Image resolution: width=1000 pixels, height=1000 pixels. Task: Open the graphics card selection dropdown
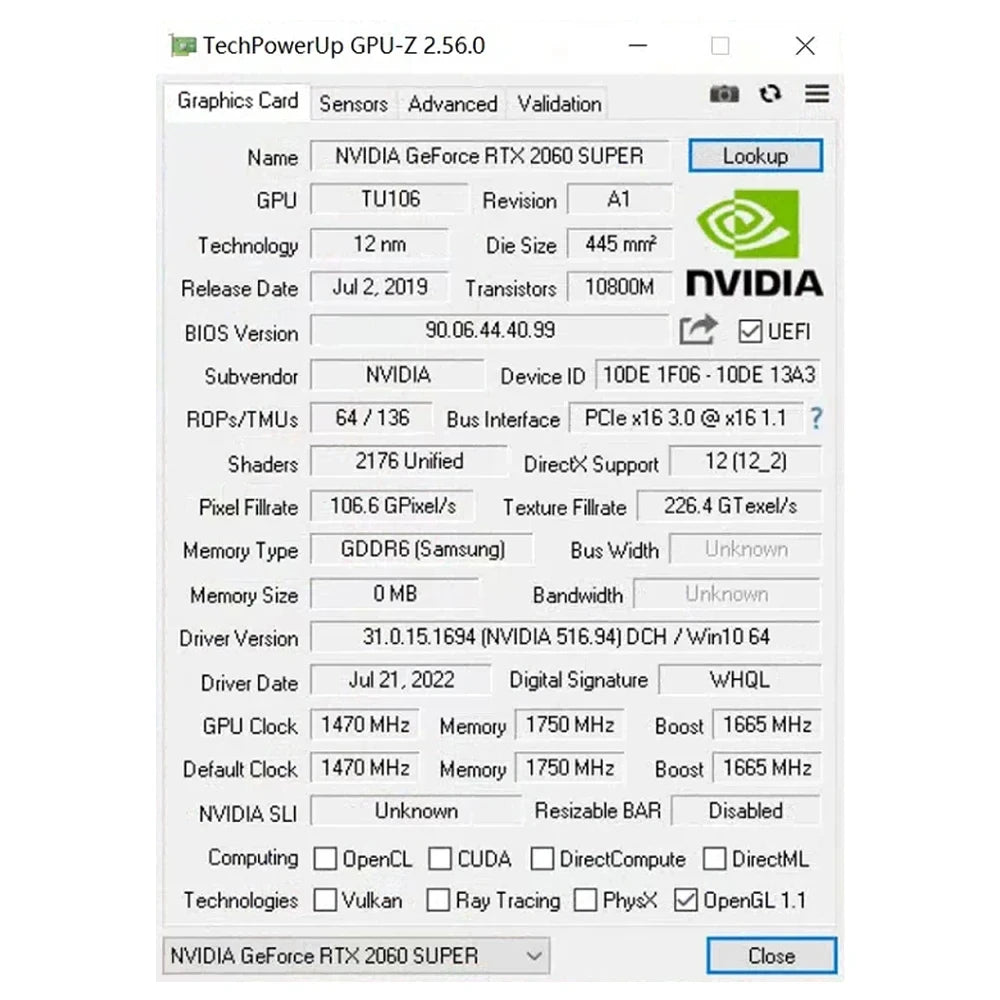(534, 955)
